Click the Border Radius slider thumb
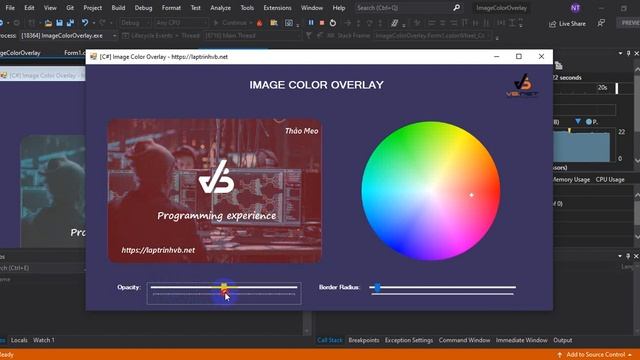This screenshot has height=360, width=640. coord(378,287)
